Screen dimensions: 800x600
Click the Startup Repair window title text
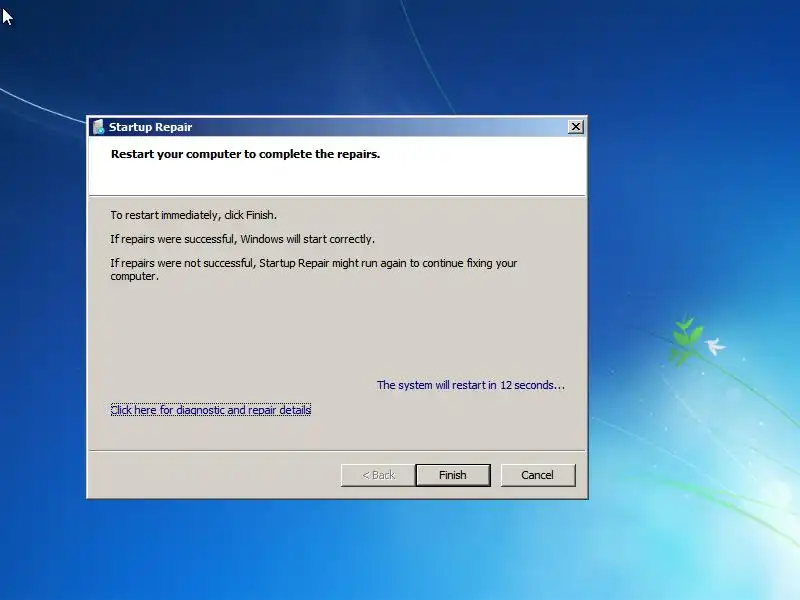pyautogui.click(x=151, y=127)
